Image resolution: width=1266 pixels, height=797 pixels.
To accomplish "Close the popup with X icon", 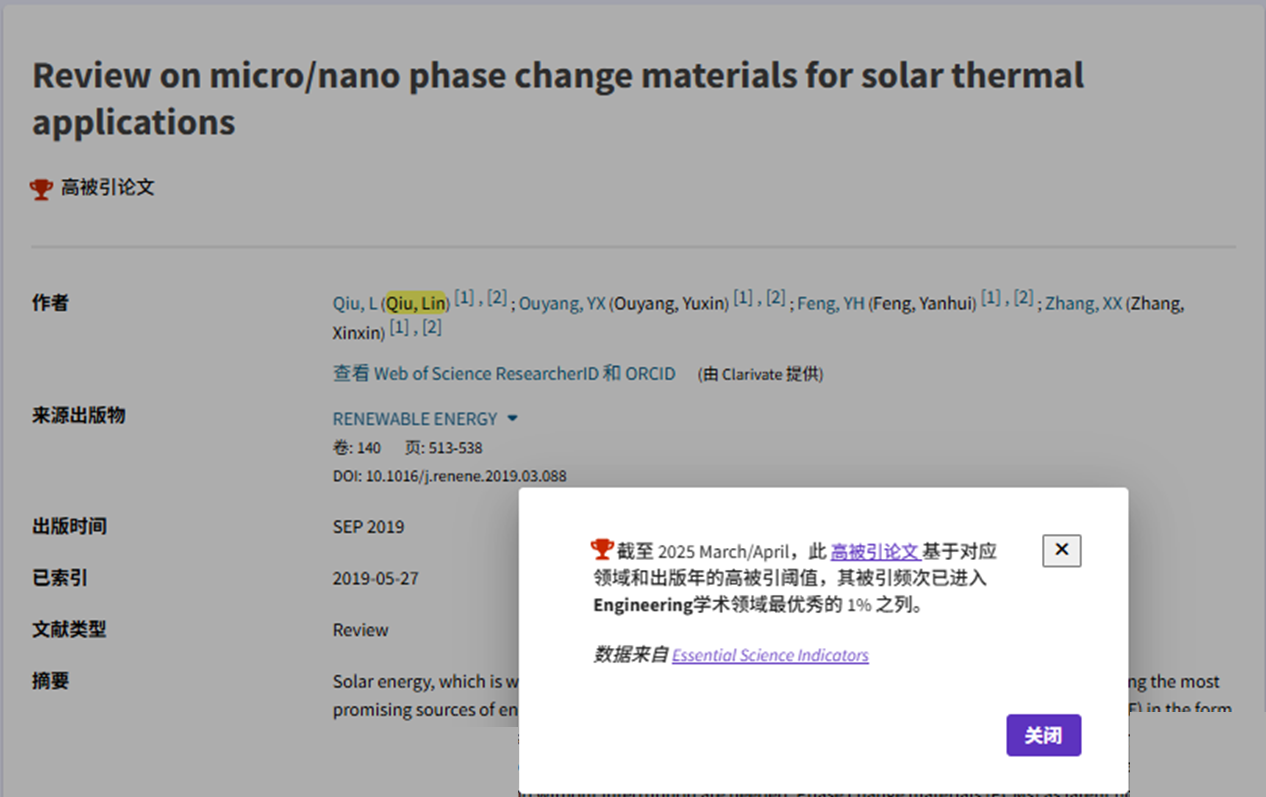I will (1061, 550).
